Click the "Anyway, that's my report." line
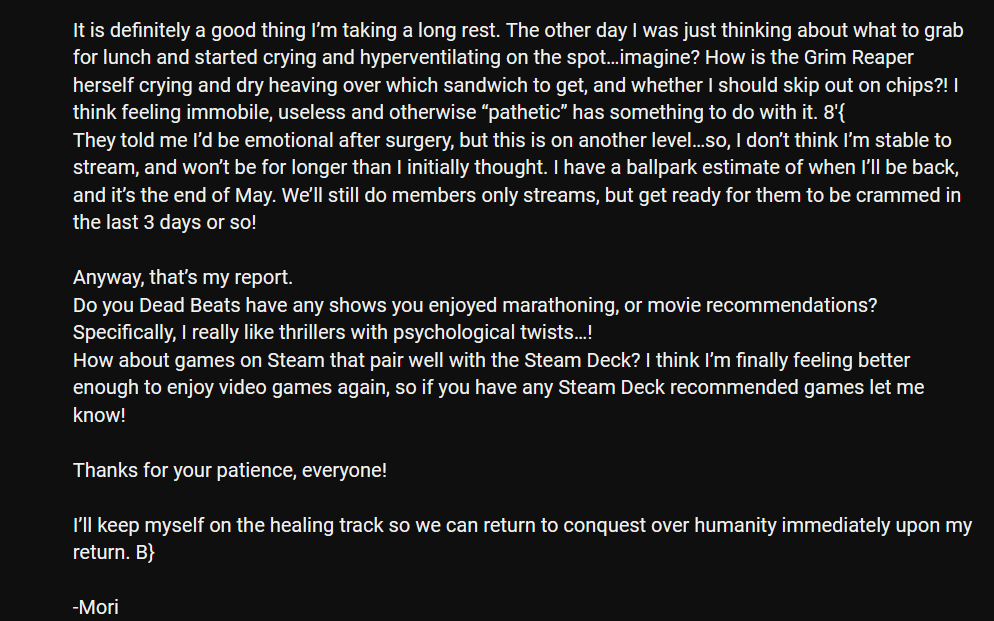994x621 pixels. click(x=183, y=278)
